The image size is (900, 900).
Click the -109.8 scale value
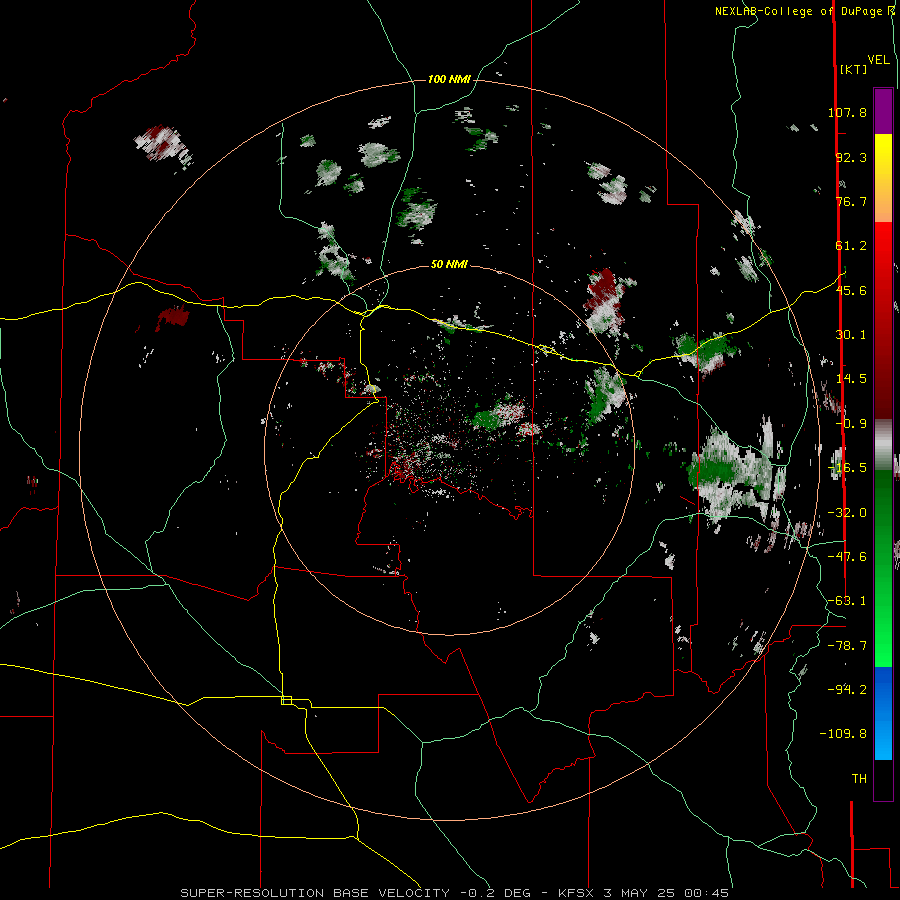[843, 734]
